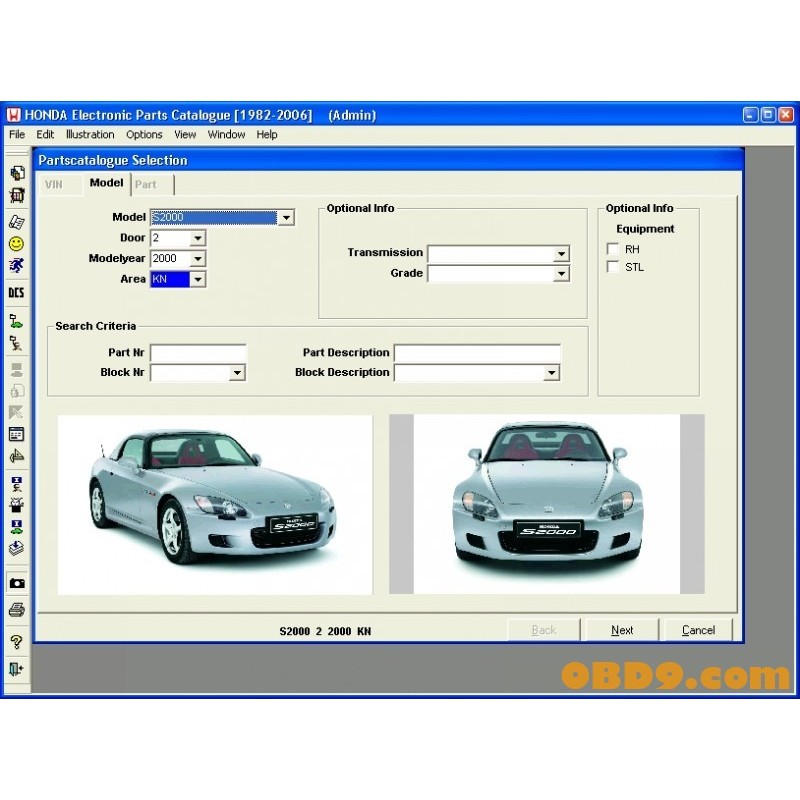800x800 pixels.
Task: Enable the STL equipment checkbox
Action: coord(613,267)
